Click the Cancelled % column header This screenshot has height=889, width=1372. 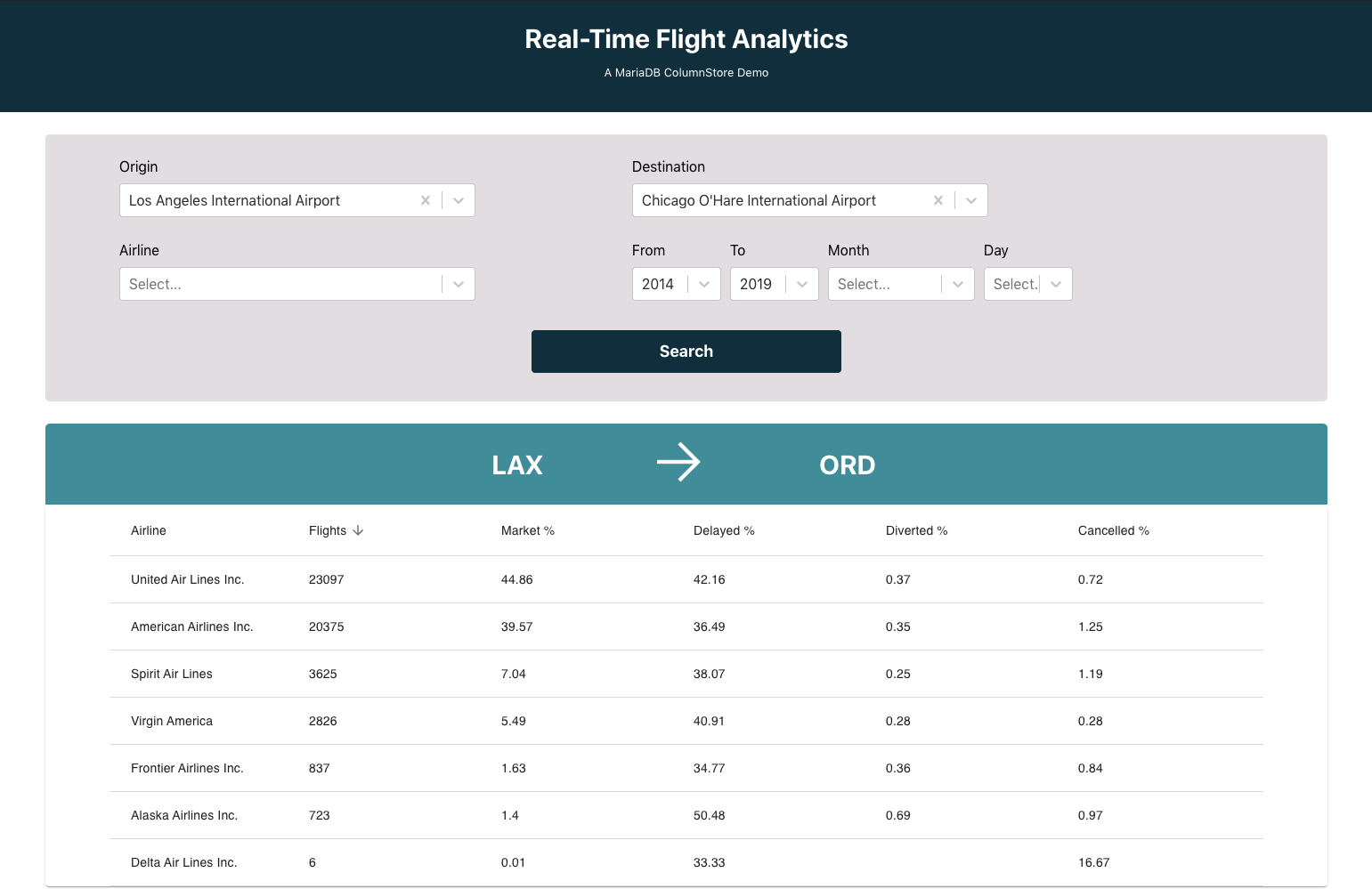1113,530
